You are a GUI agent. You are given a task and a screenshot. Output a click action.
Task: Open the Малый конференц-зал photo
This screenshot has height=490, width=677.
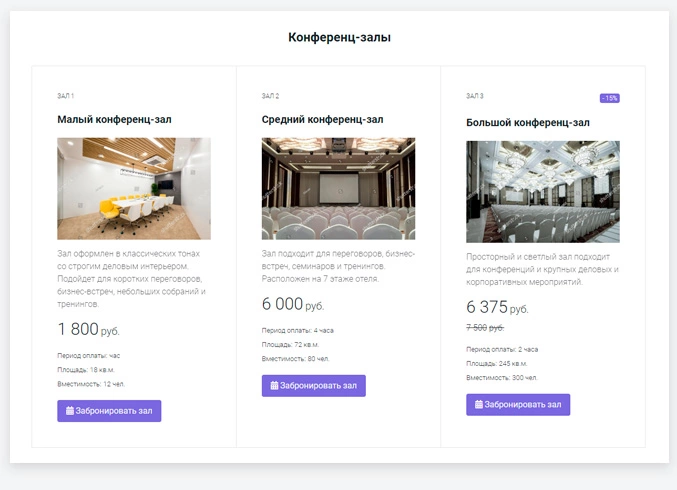click(x=134, y=189)
